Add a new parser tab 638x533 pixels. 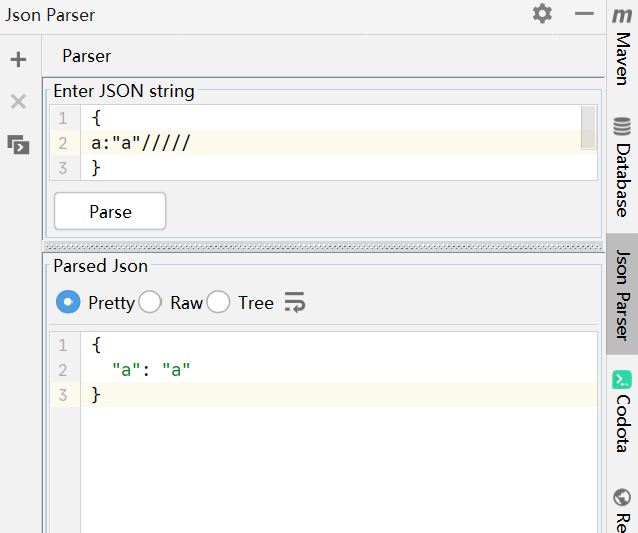click(18, 59)
